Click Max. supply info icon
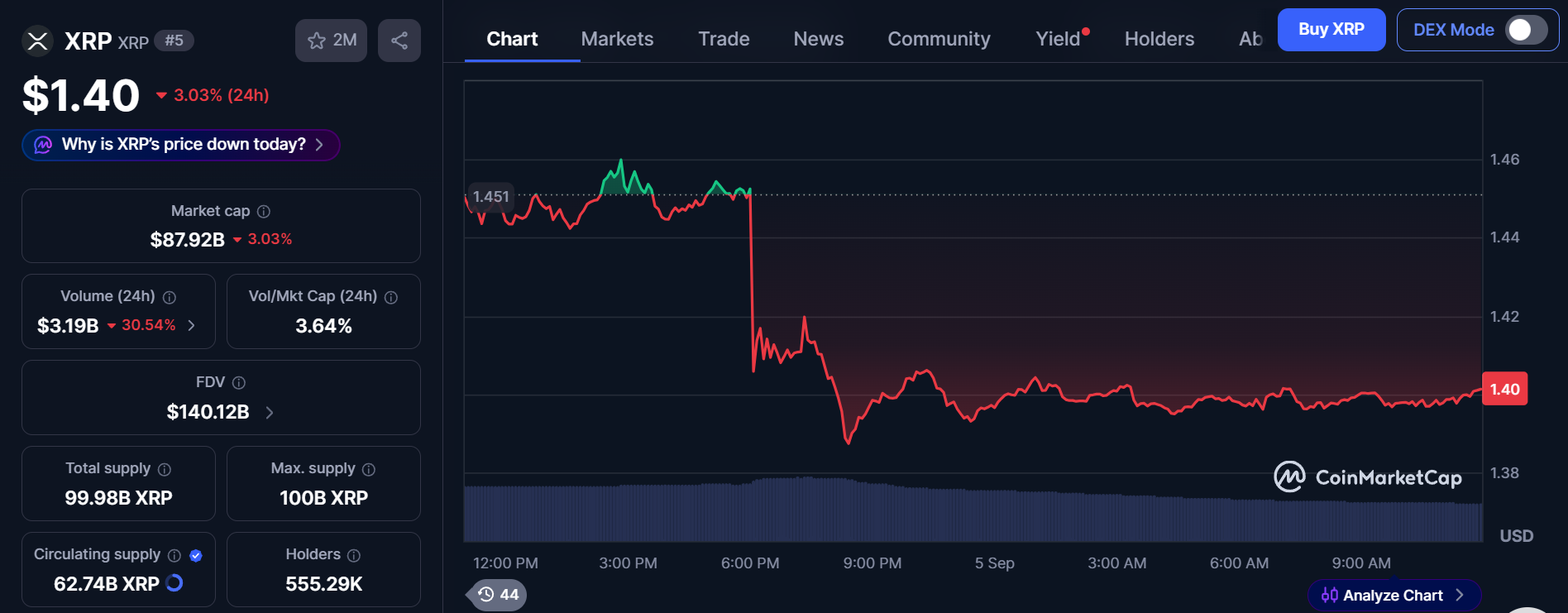This screenshot has width=1568, height=613. [369, 469]
